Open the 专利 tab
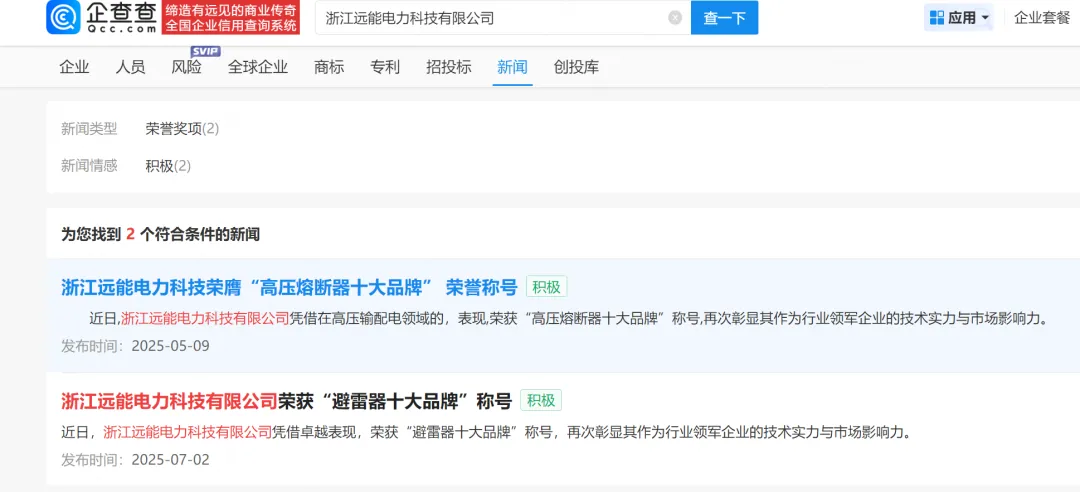1080x492 pixels. tap(385, 67)
